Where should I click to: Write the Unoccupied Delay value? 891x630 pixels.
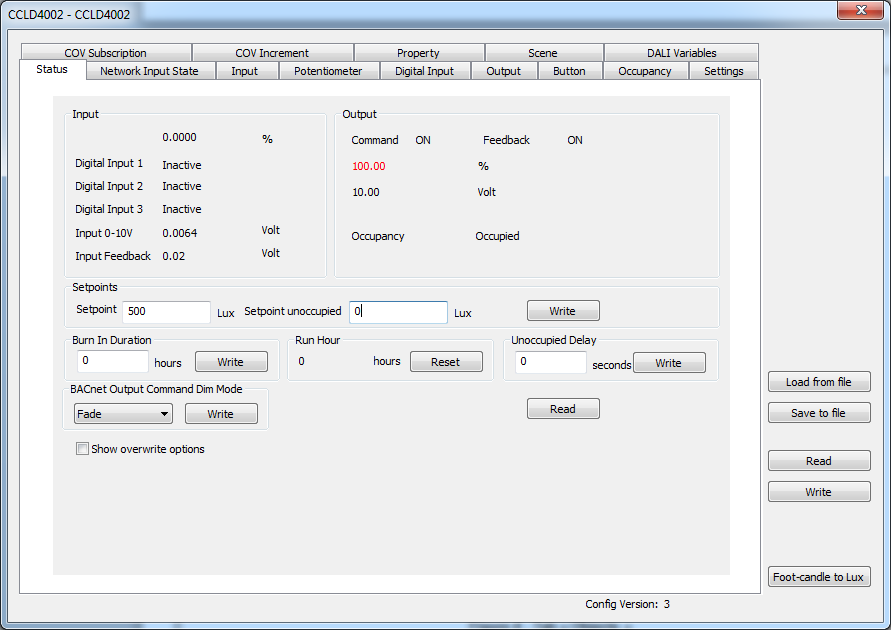[x=669, y=363]
